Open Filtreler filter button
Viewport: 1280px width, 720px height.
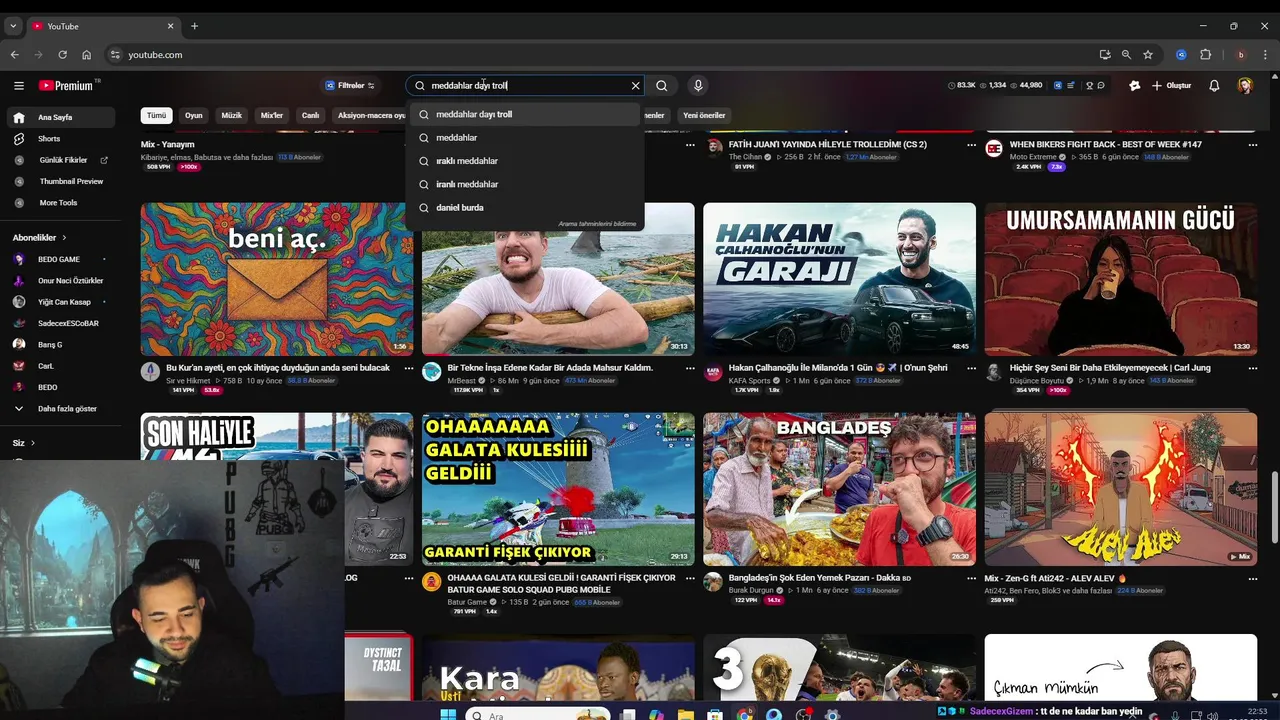pyautogui.click(x=350, y=86)
